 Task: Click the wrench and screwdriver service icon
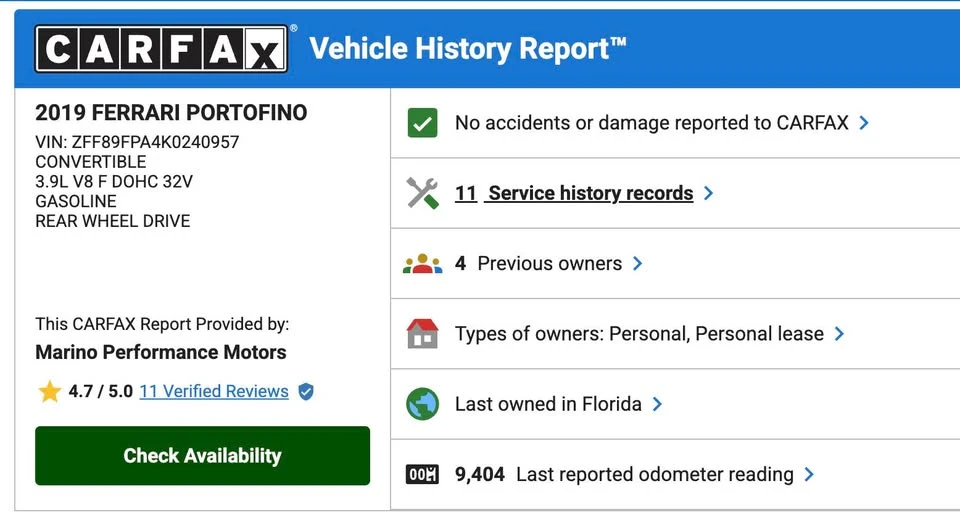[x=422, y=193]
